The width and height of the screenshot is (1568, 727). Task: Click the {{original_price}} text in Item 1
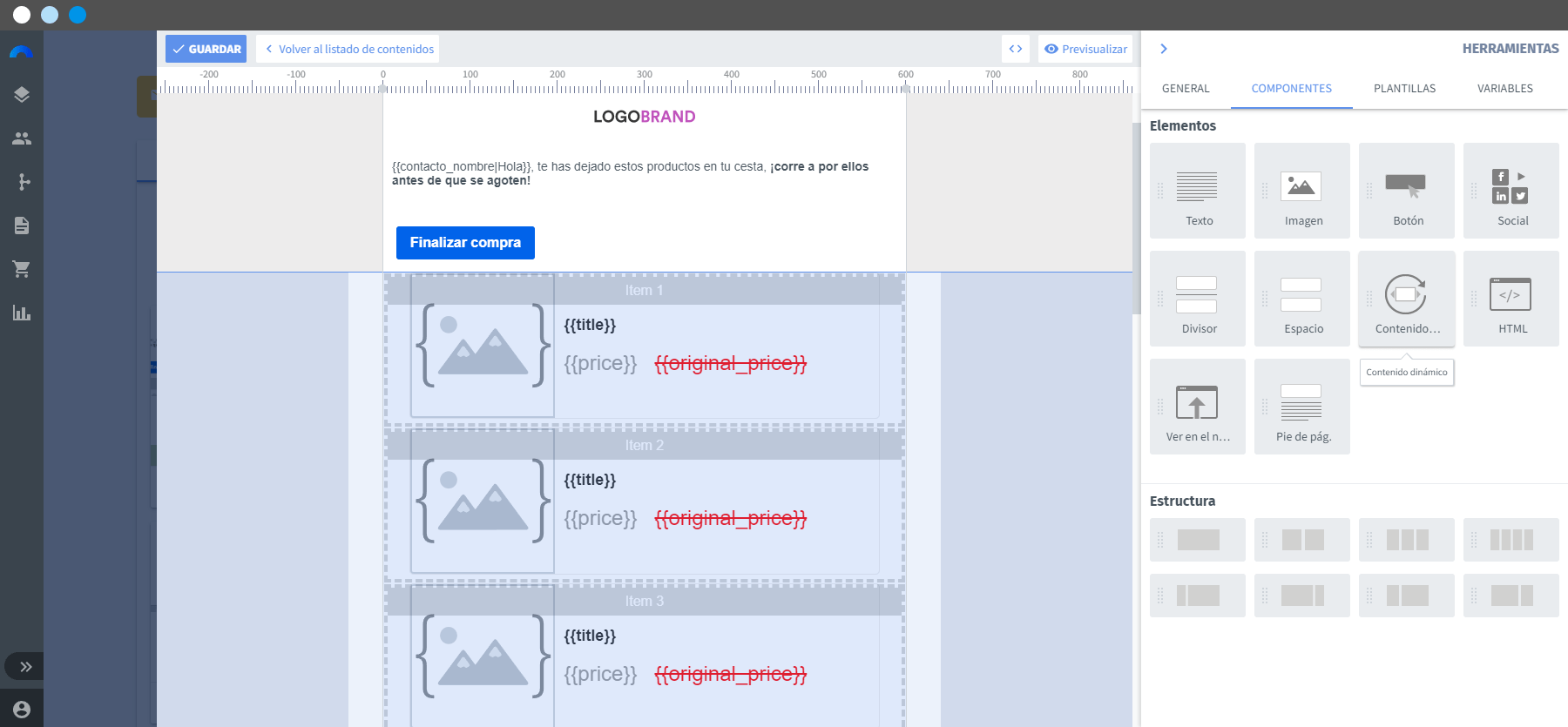coord(731,363)
